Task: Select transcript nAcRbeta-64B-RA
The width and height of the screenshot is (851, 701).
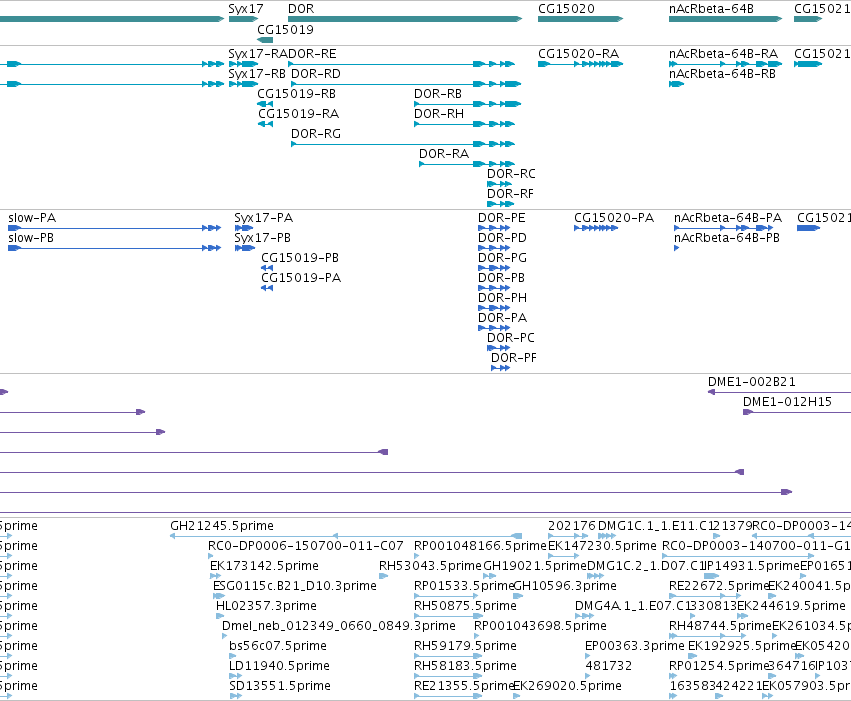Action: pyautogui.click(x=723, y=54)
